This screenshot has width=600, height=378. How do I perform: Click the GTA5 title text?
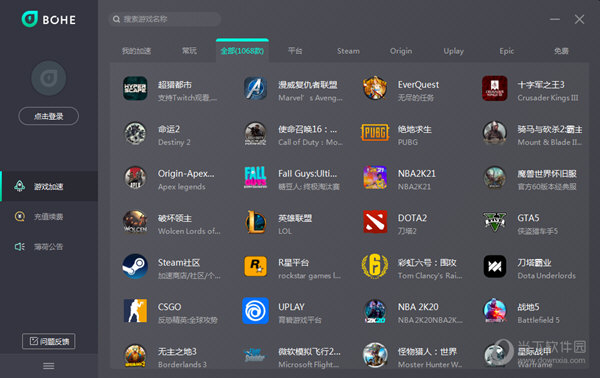click(x=528, y=218)
